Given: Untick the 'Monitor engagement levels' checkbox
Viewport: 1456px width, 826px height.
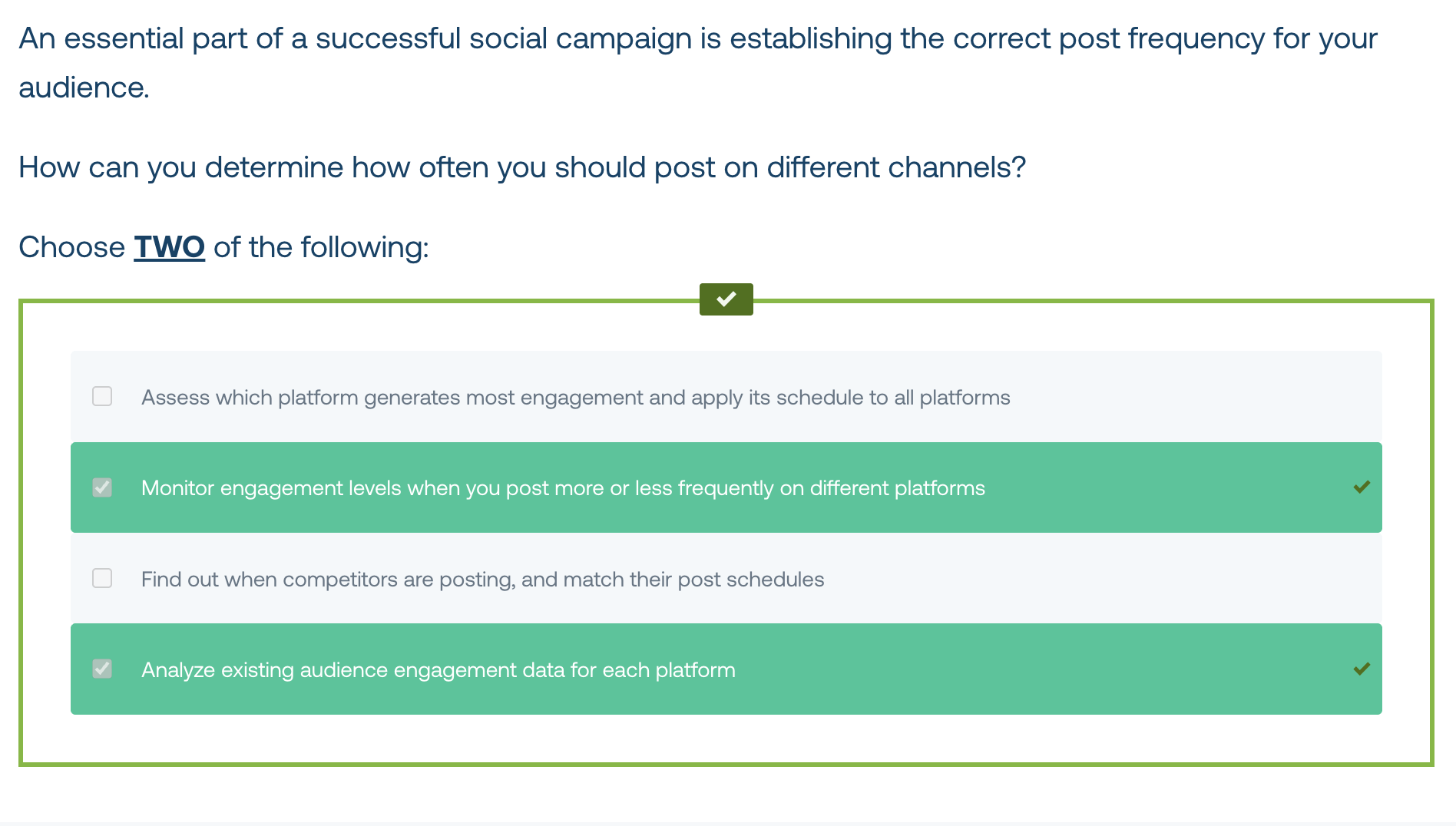Looking at the screenshot, I should click(102, 487).
